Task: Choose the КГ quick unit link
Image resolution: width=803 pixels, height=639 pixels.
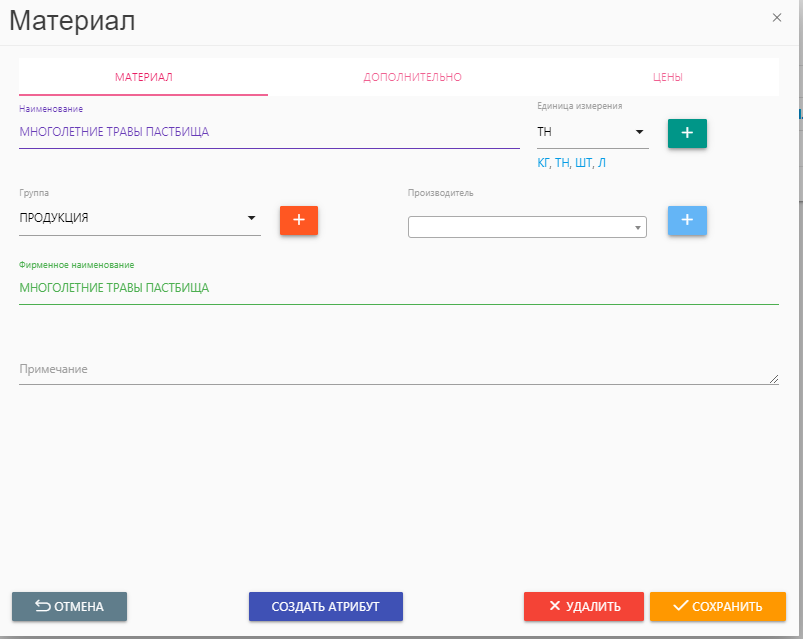Action: pyautogui.click(x=544, y=163)
